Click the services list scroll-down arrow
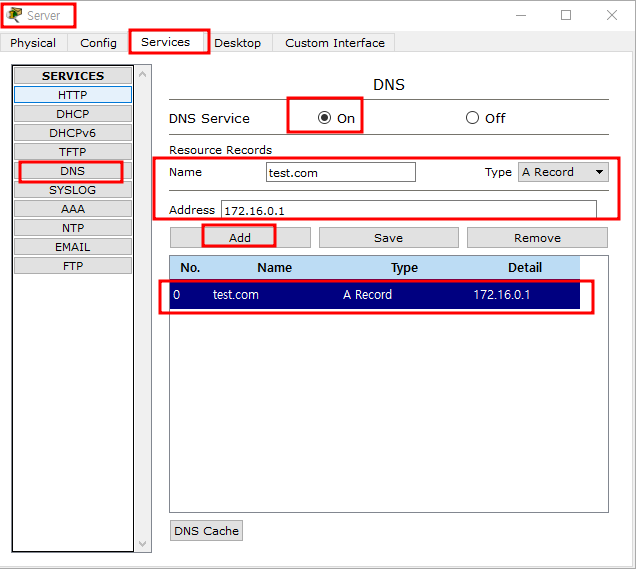 pos(142,544)
